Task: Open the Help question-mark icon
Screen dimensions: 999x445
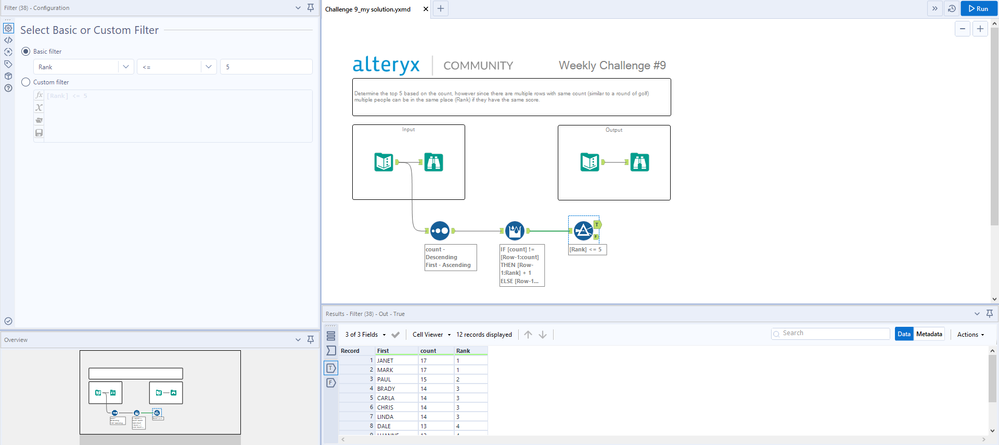Action: [8, 88]
